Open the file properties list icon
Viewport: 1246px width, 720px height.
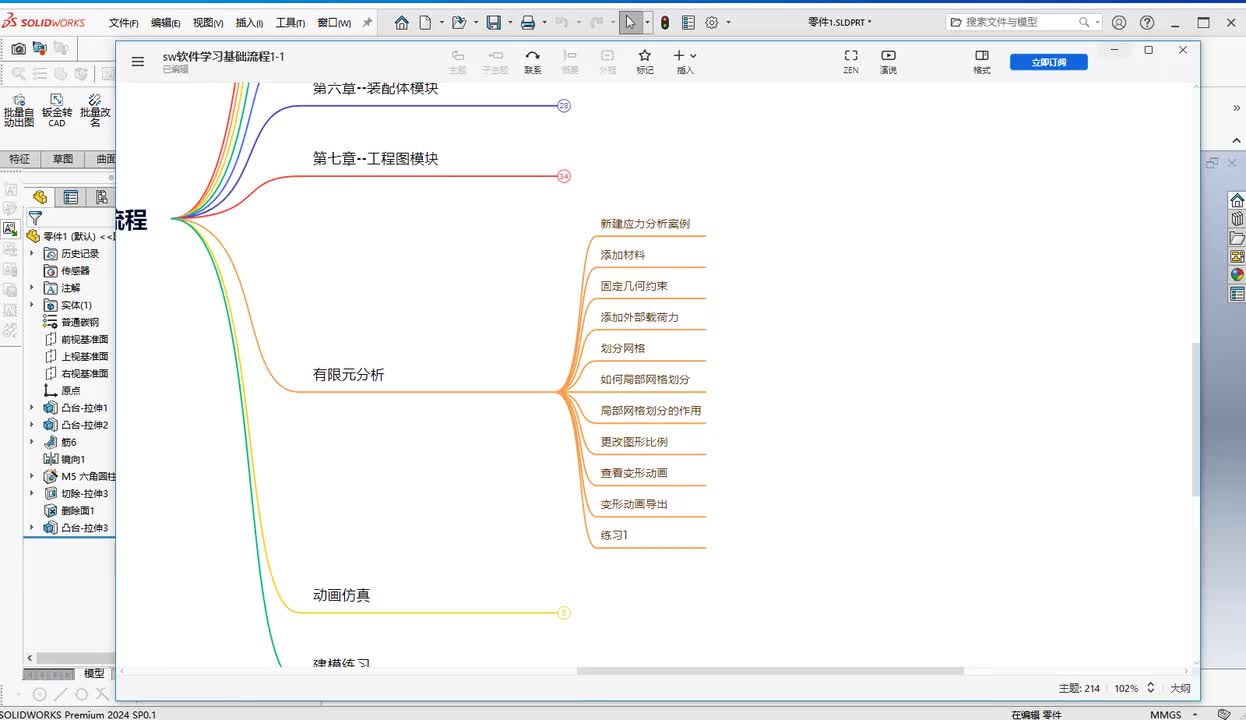687,22
